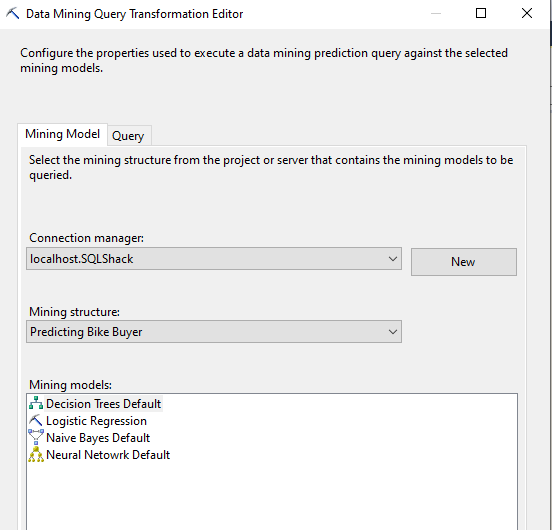Click the title bar pickaxe icon
This screenshot has width=552, height=530.
click(13, 13)
